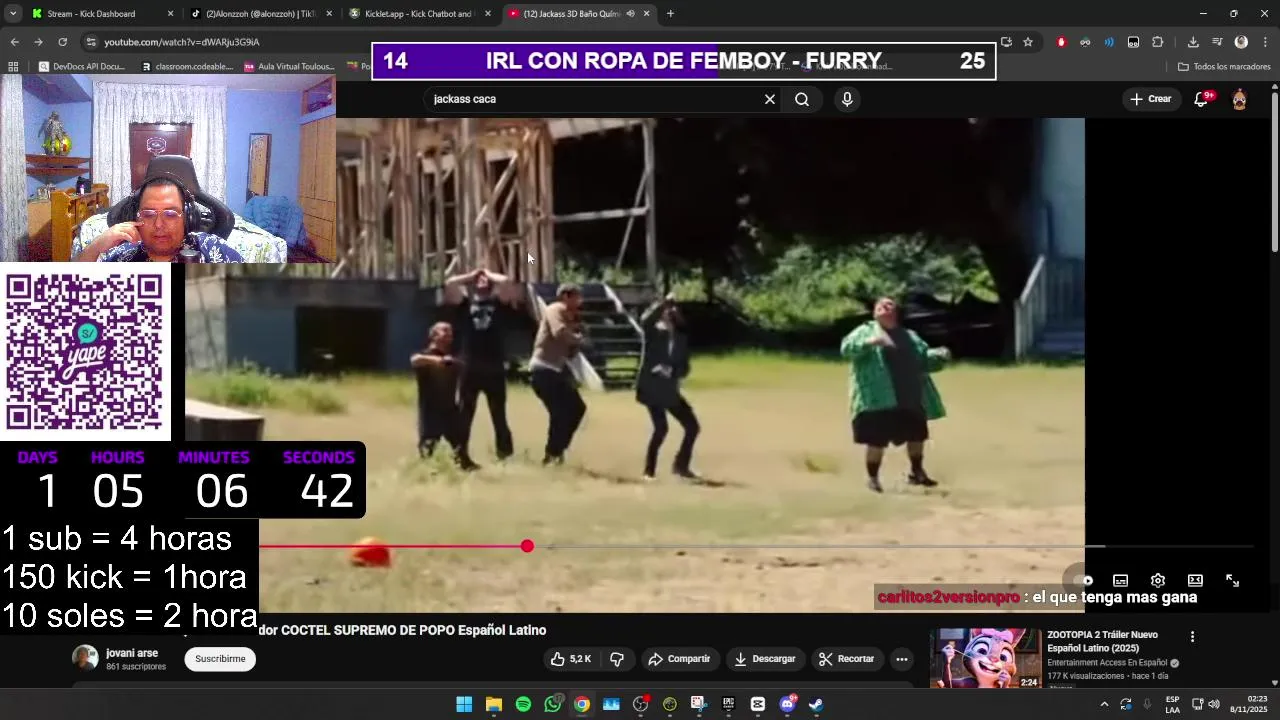This screenshot has height=720, width=1280.
Task: Open the media controls icon
Action: (x=1217, y=42)
